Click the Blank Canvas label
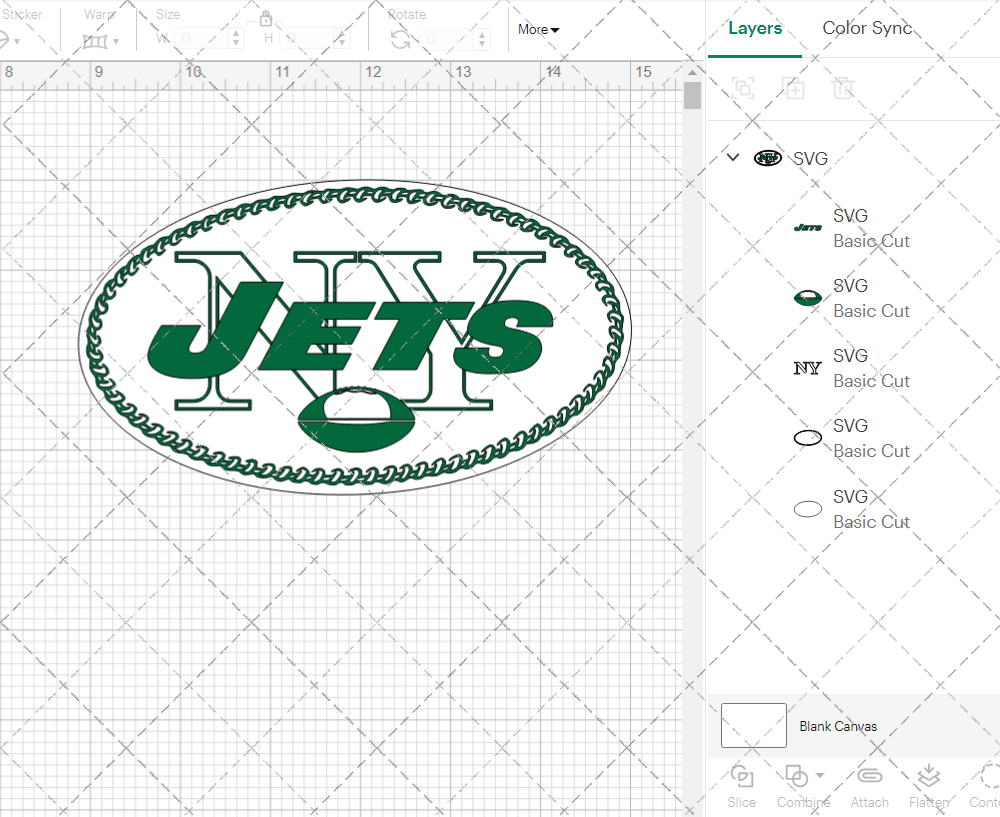 (x=838, y=726)
